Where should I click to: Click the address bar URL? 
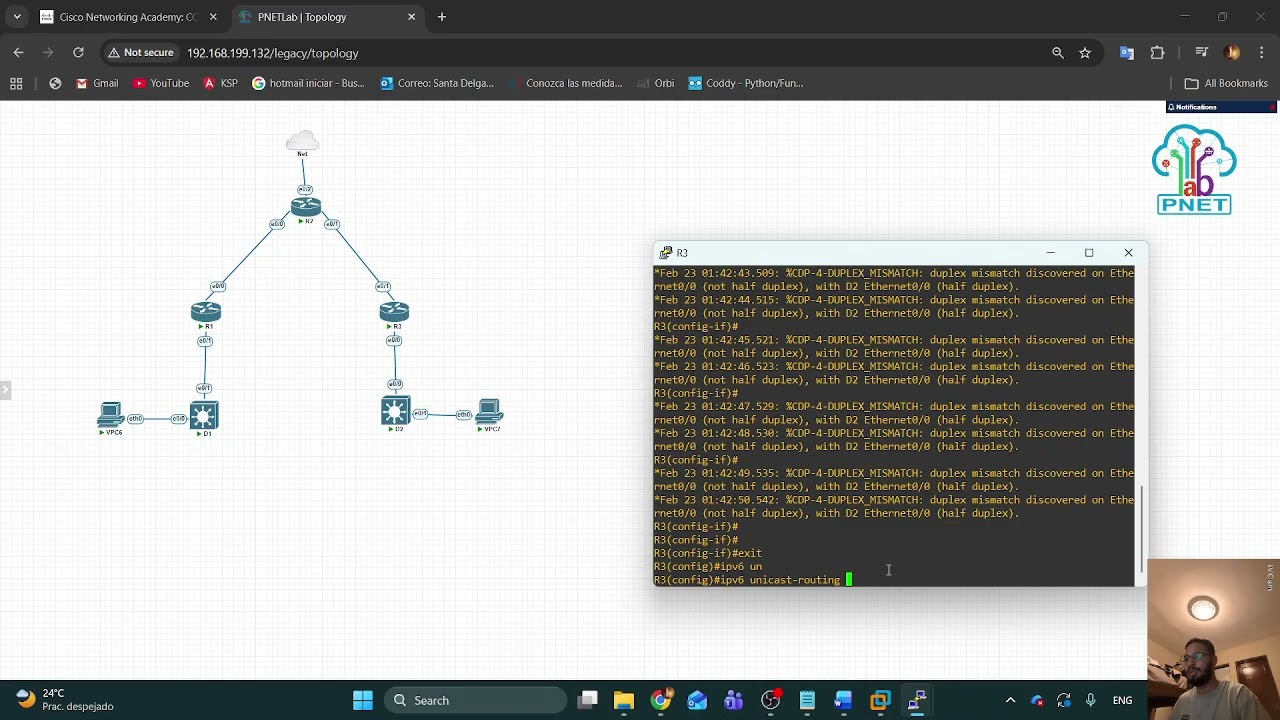coord(273,53)
